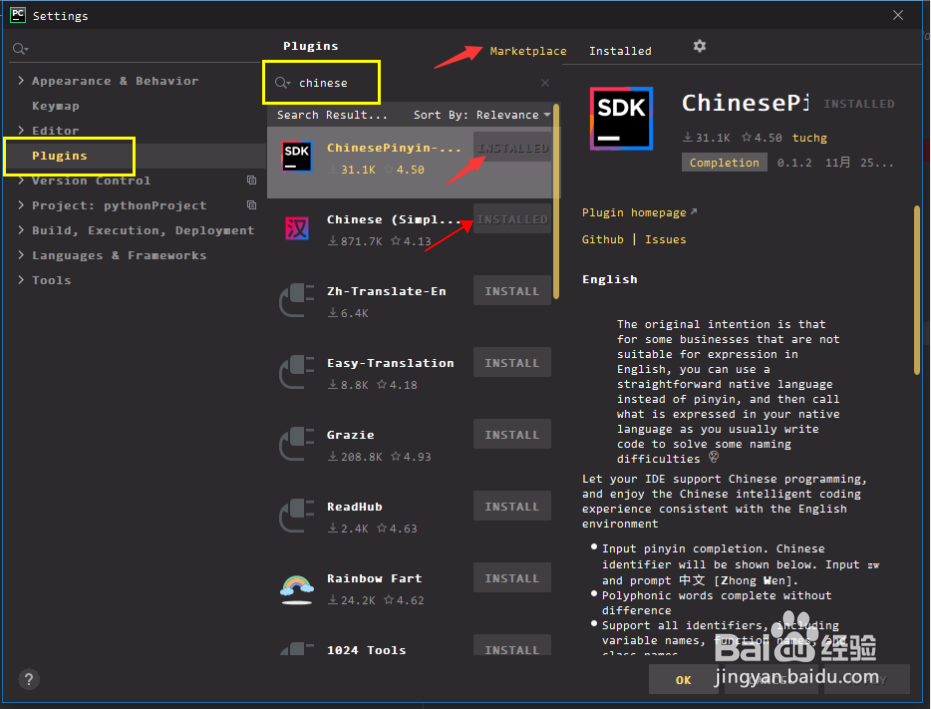The width and height of the screenshot is (931, 709).
Task: Open the Github link
Action: pyautogui.click(x=603, y=239)
